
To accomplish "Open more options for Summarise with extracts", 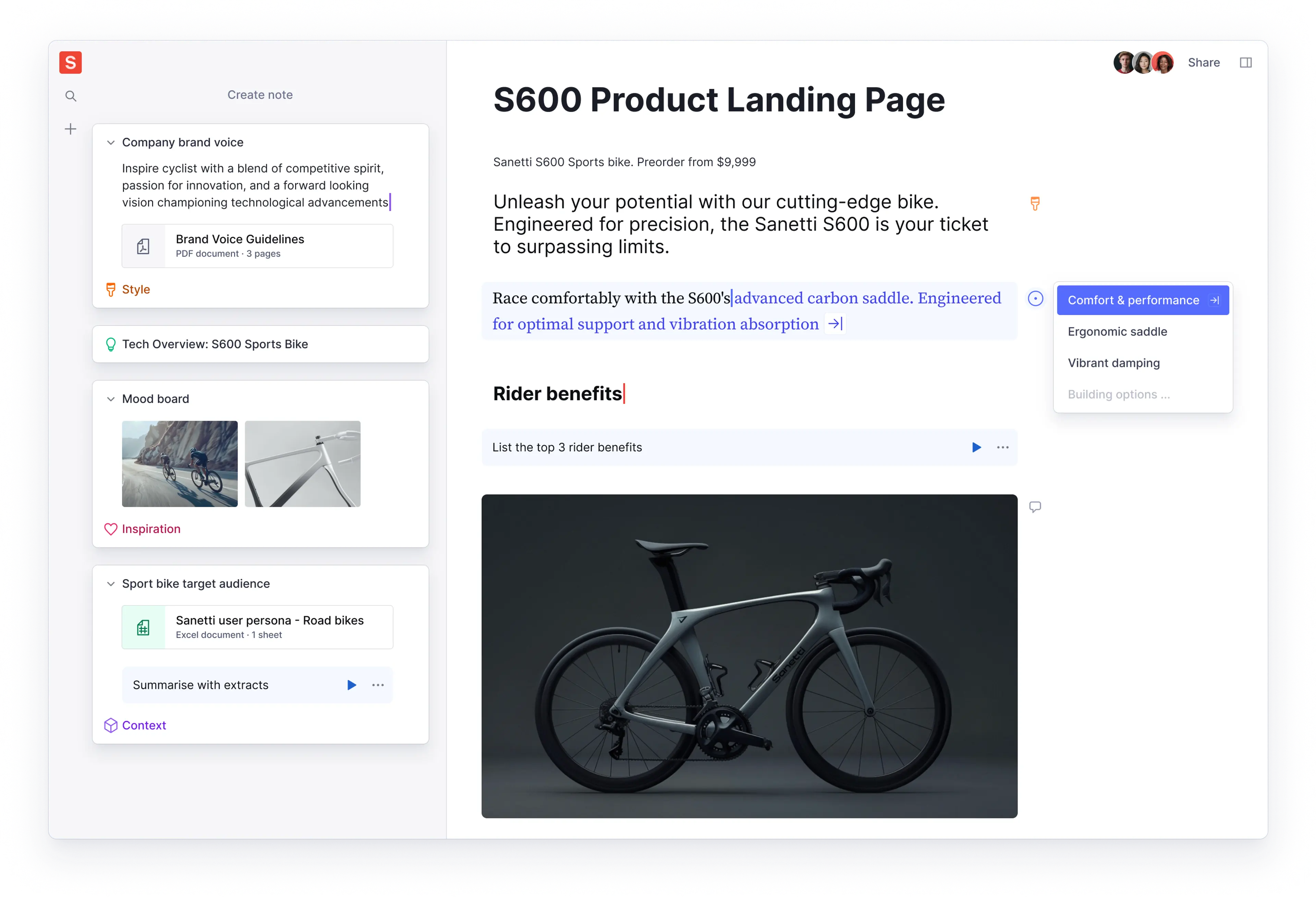I will pos(378,685).
